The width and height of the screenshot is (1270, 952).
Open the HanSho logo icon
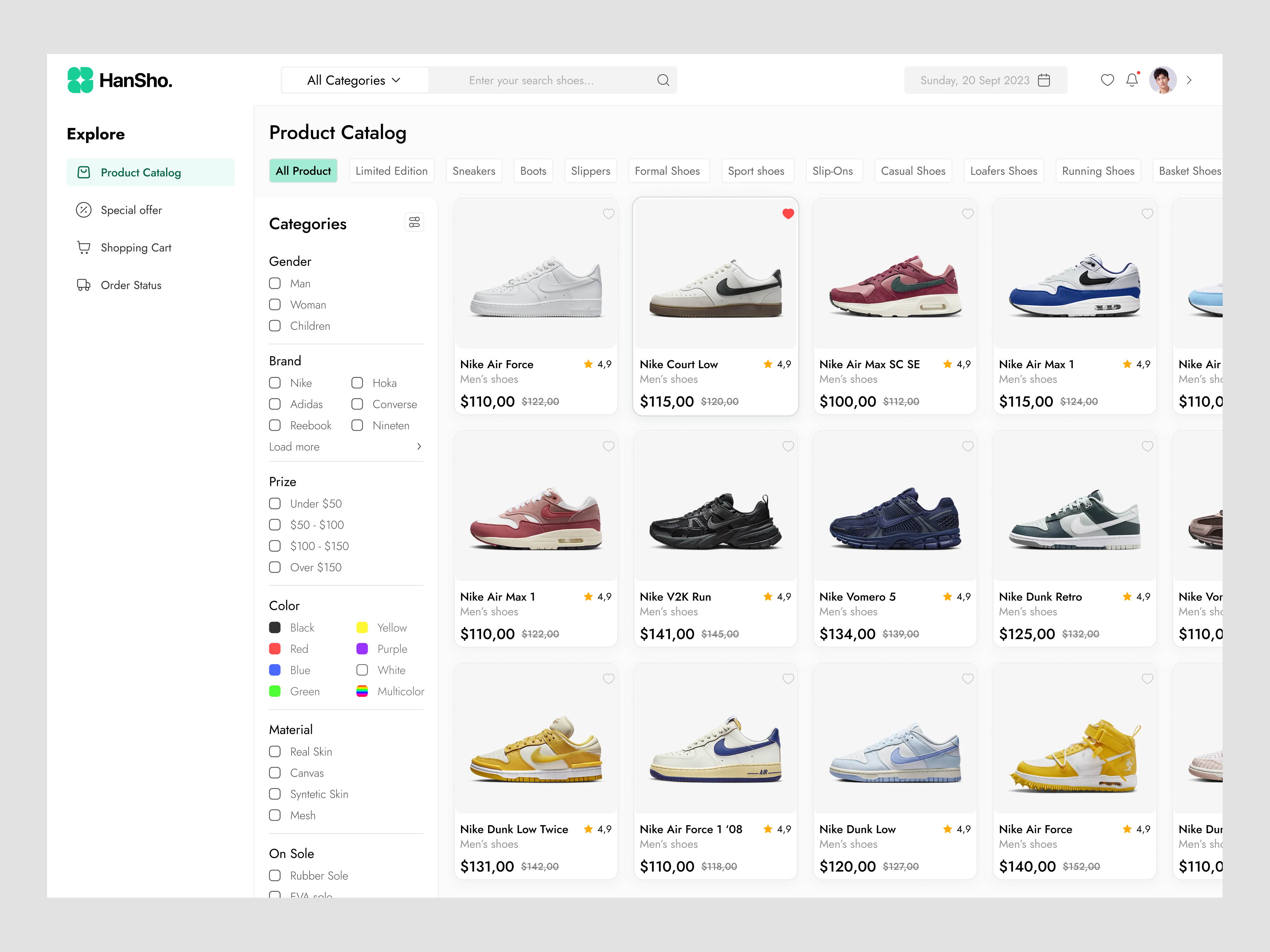[80, 80]
